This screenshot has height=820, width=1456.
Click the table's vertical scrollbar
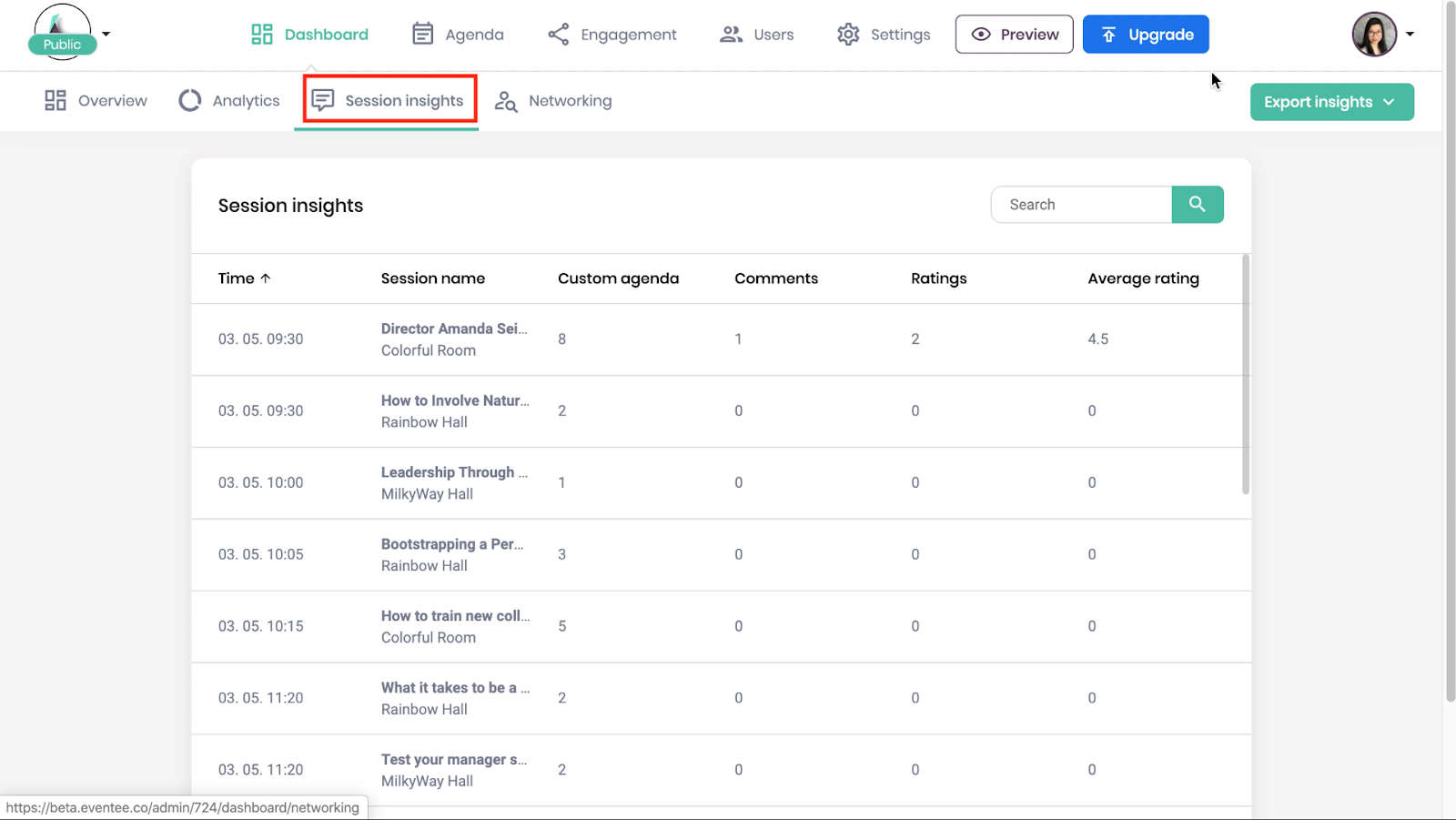click(x=1245, y=375)
